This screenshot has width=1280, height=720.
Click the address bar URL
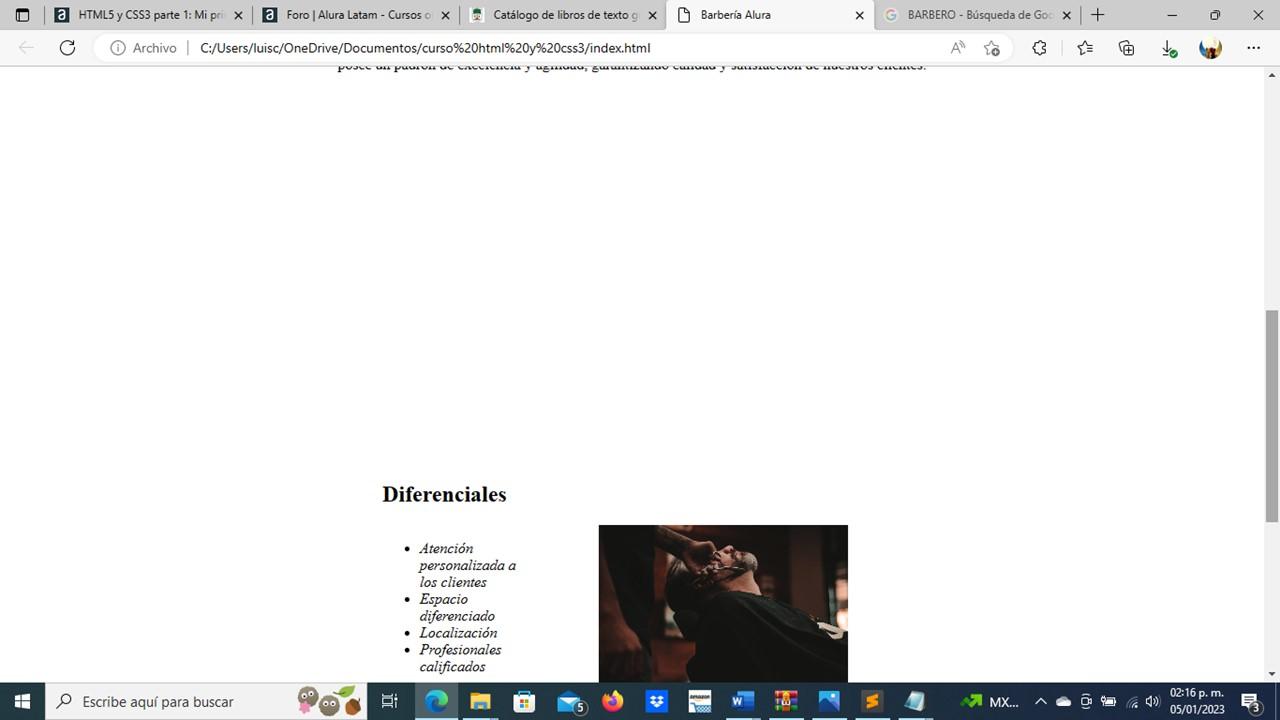coord(425,48)
